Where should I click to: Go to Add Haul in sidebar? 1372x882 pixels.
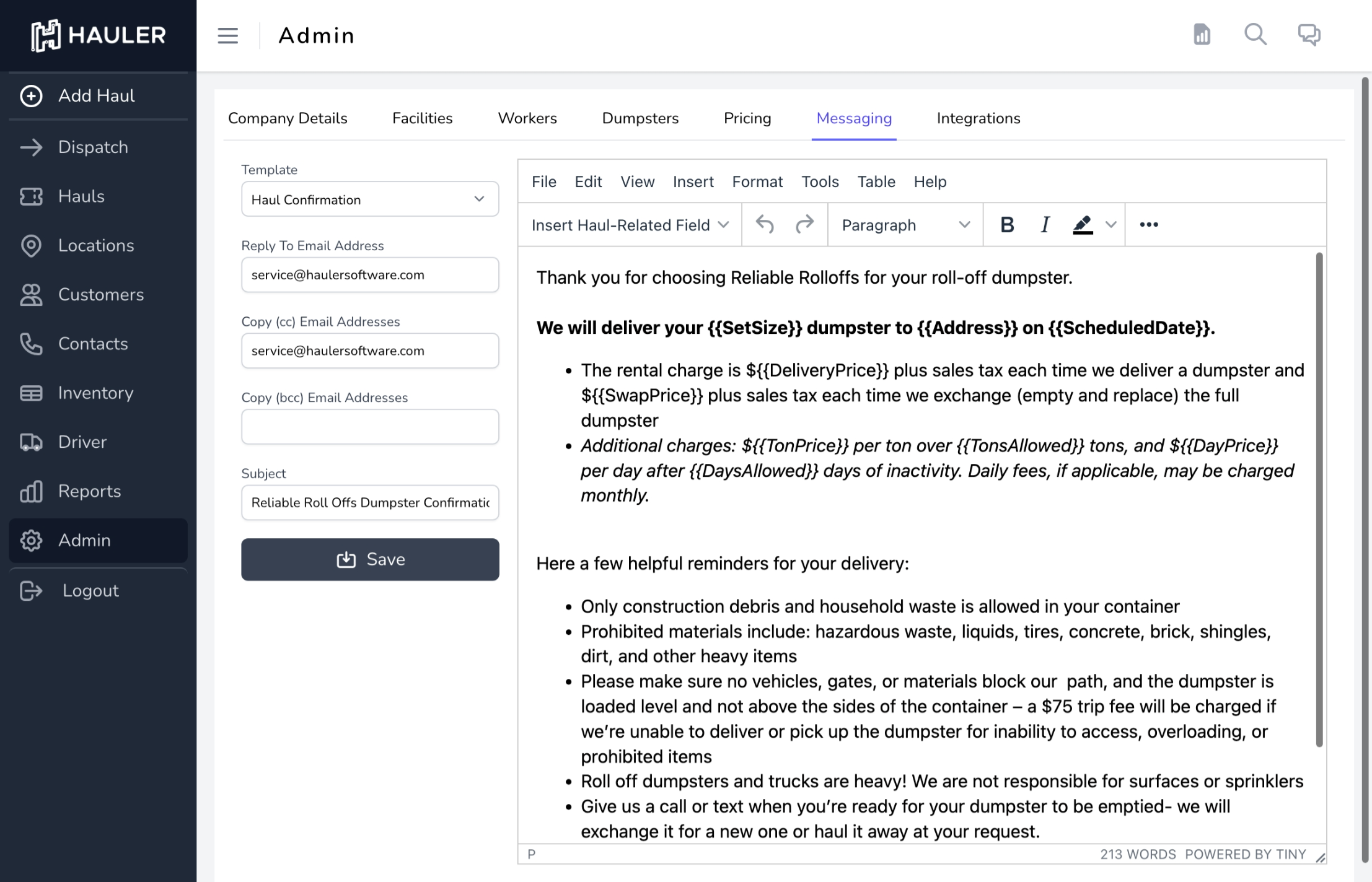(x=98, y=96)
